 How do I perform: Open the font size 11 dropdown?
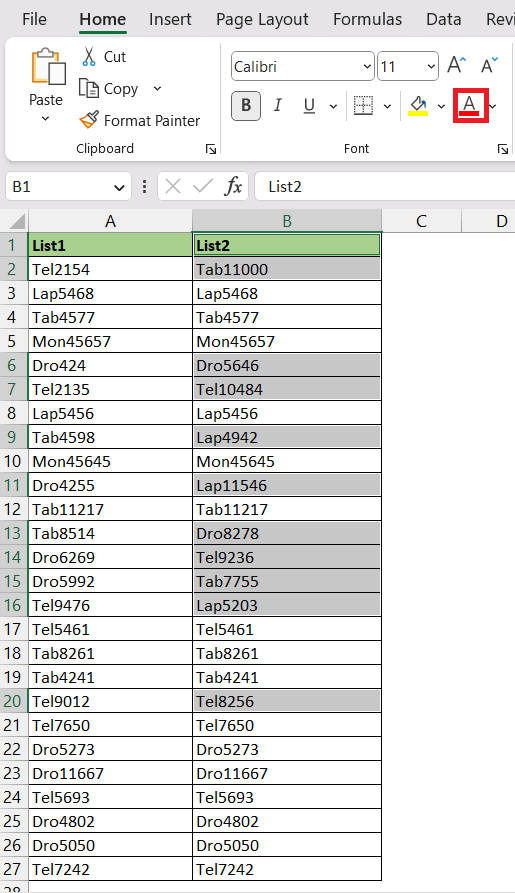coord(431,67)
